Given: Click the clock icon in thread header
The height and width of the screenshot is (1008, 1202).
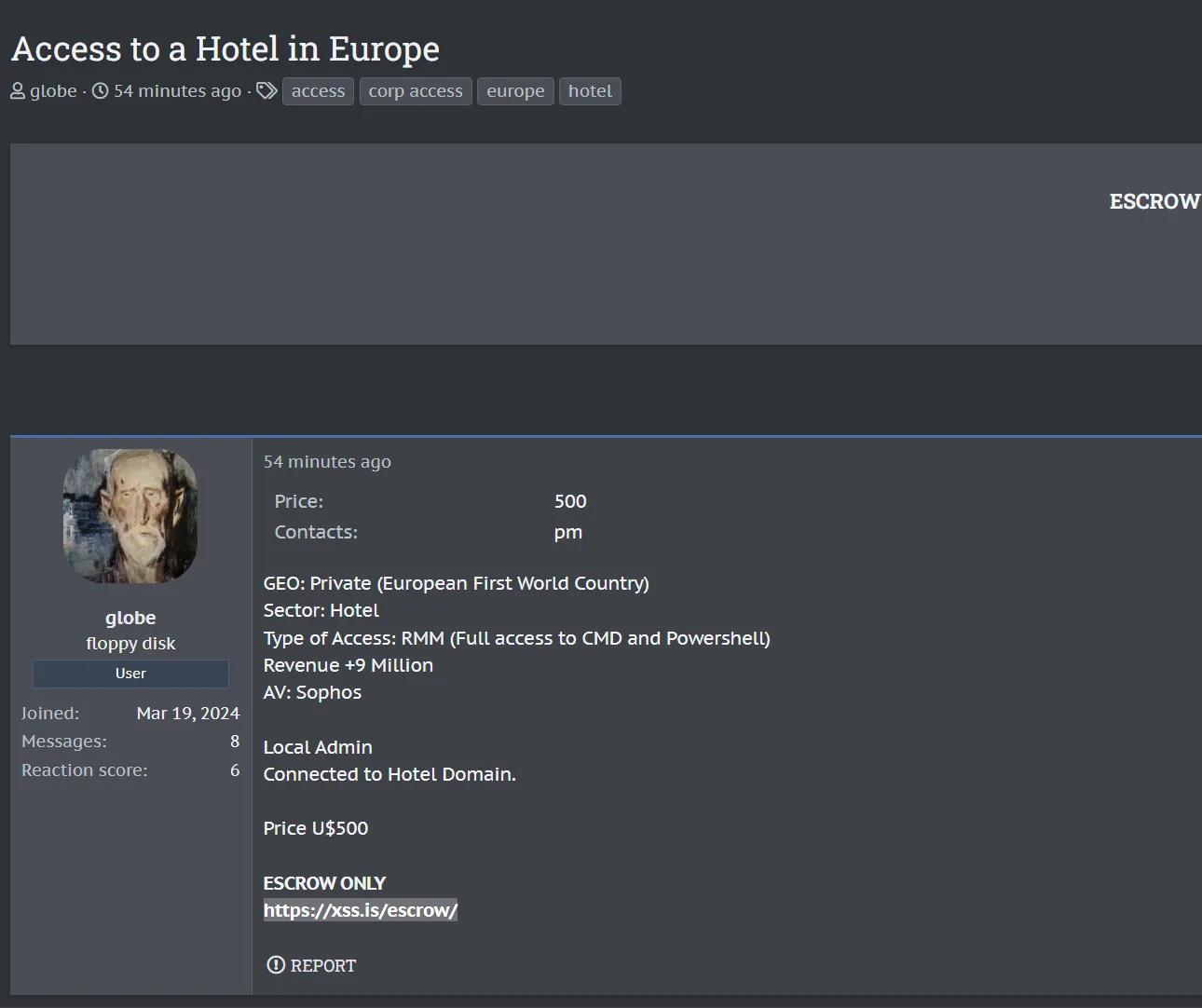Looking at the screenshot, I should pos(100,91).
